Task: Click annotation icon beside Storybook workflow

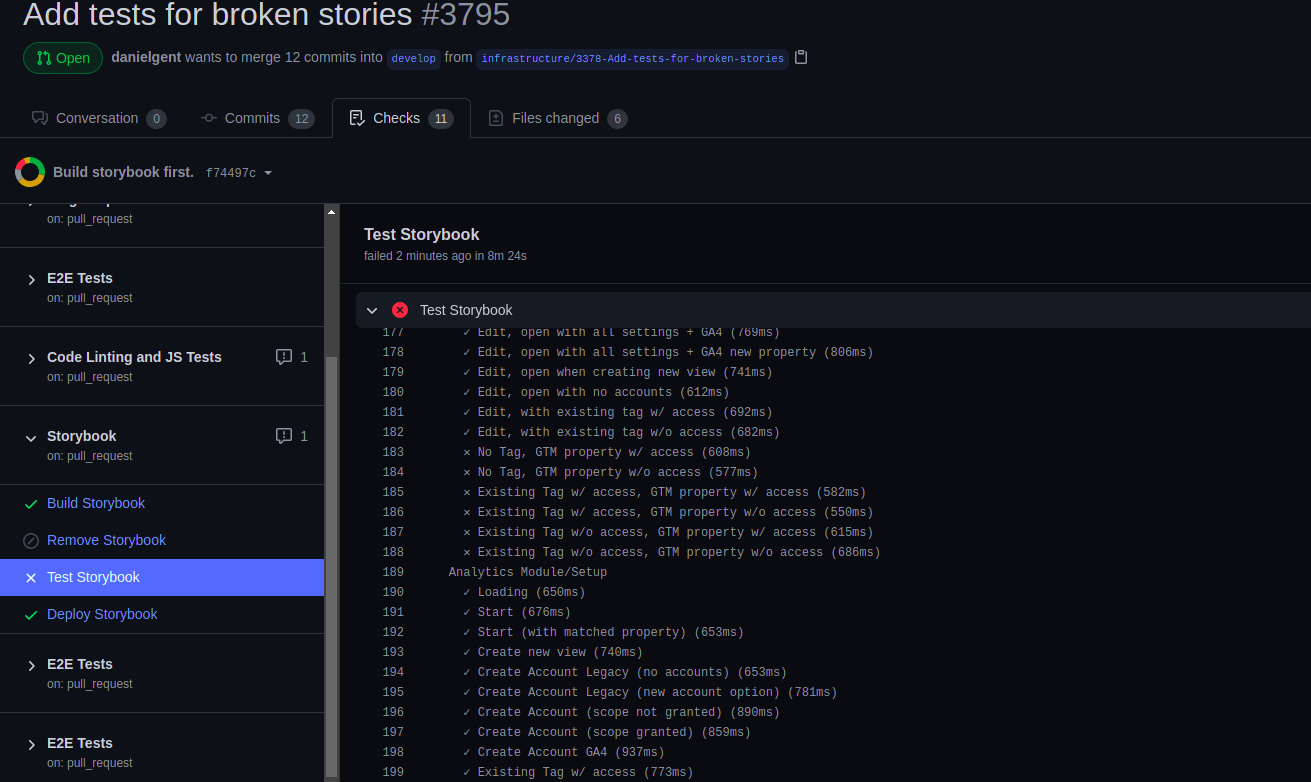Action: click(x=284, y=436)
